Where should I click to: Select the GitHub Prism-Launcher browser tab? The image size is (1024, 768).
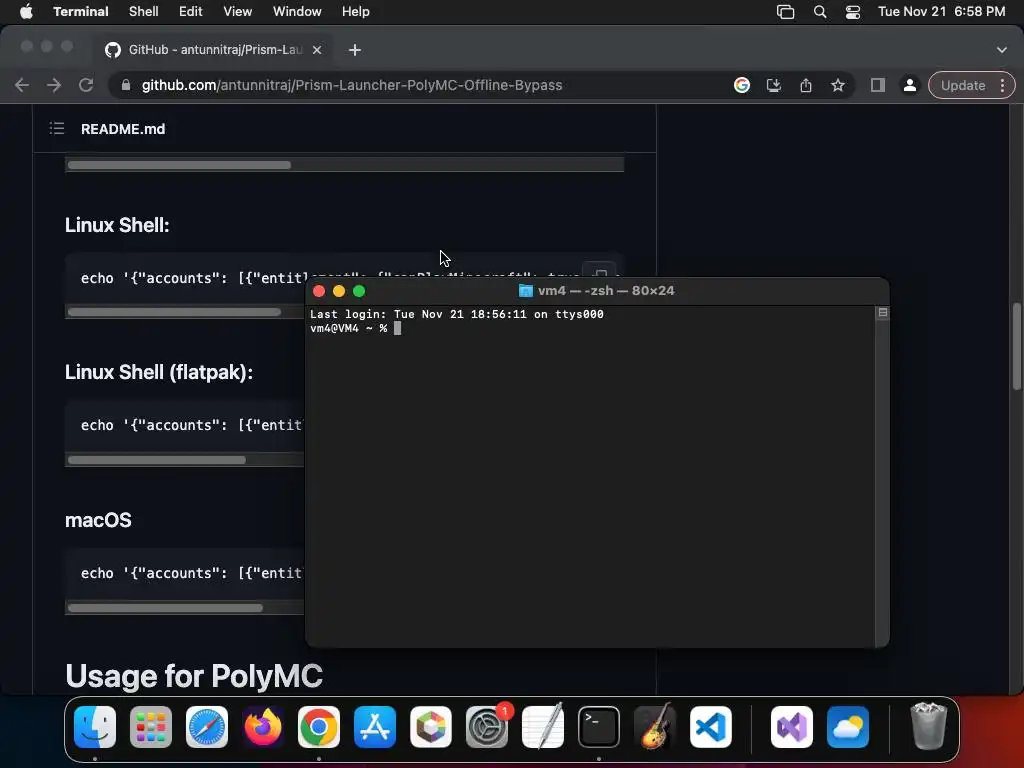click(x=215, y=50)
